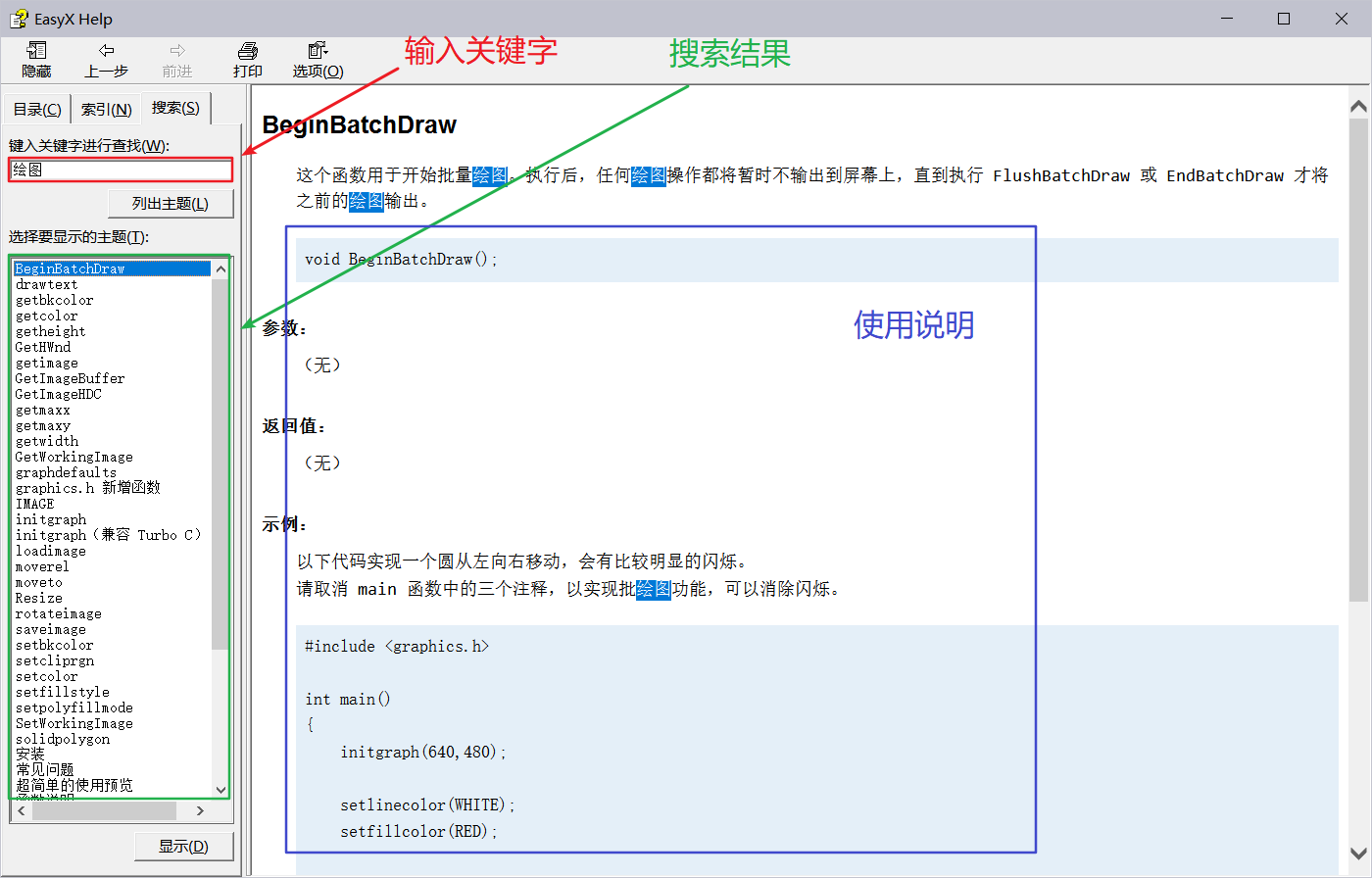
Task: Select setbkcolor topic entry
Action: click(x=54, y=645)
